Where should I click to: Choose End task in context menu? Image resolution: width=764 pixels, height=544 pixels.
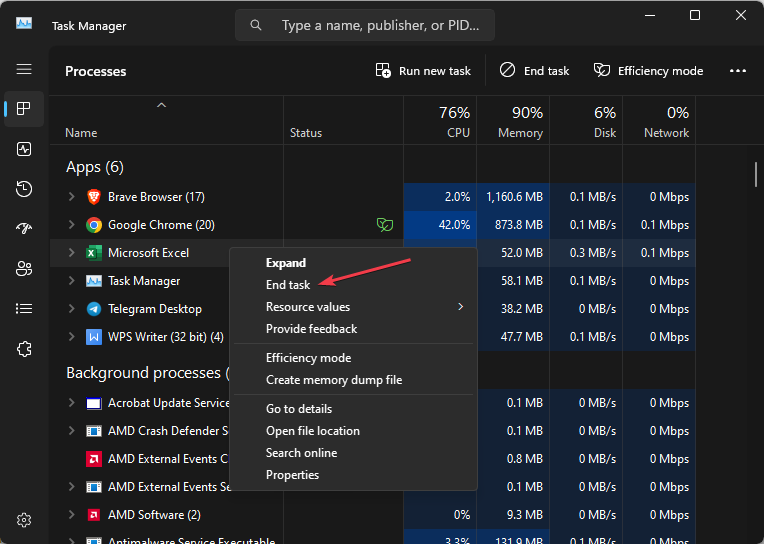click(288, 285)
